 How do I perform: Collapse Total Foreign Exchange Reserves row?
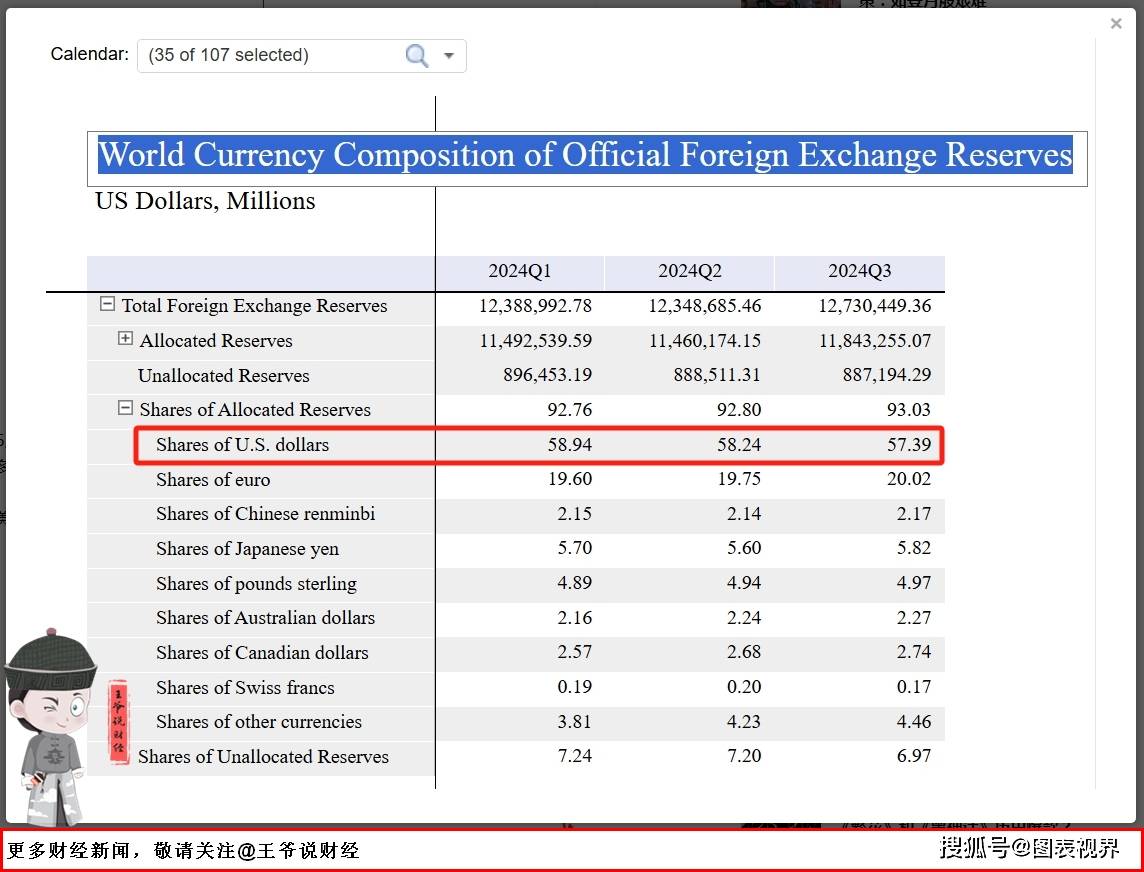[x=107, y=304]
